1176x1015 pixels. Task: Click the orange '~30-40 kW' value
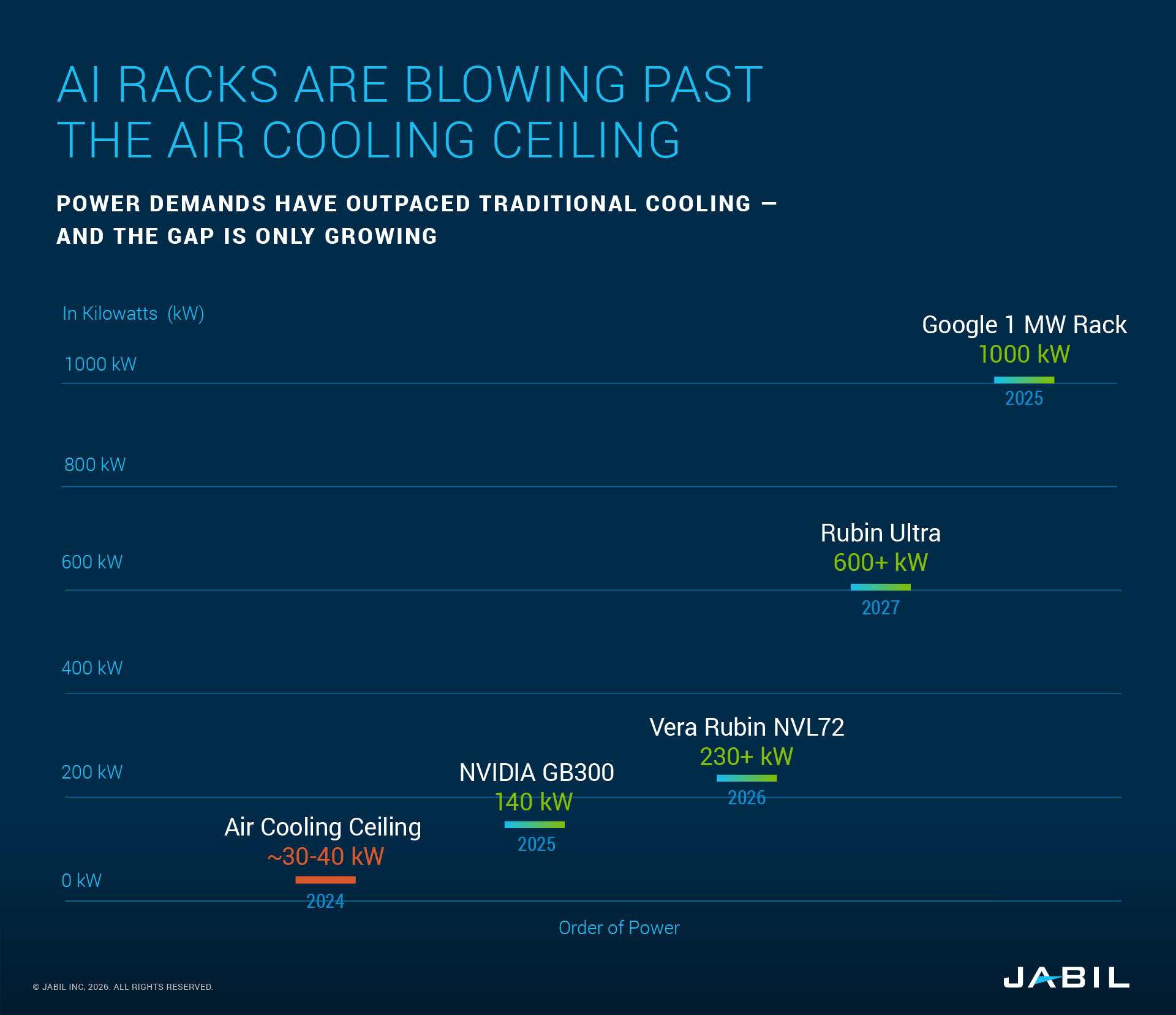(325, 856)
